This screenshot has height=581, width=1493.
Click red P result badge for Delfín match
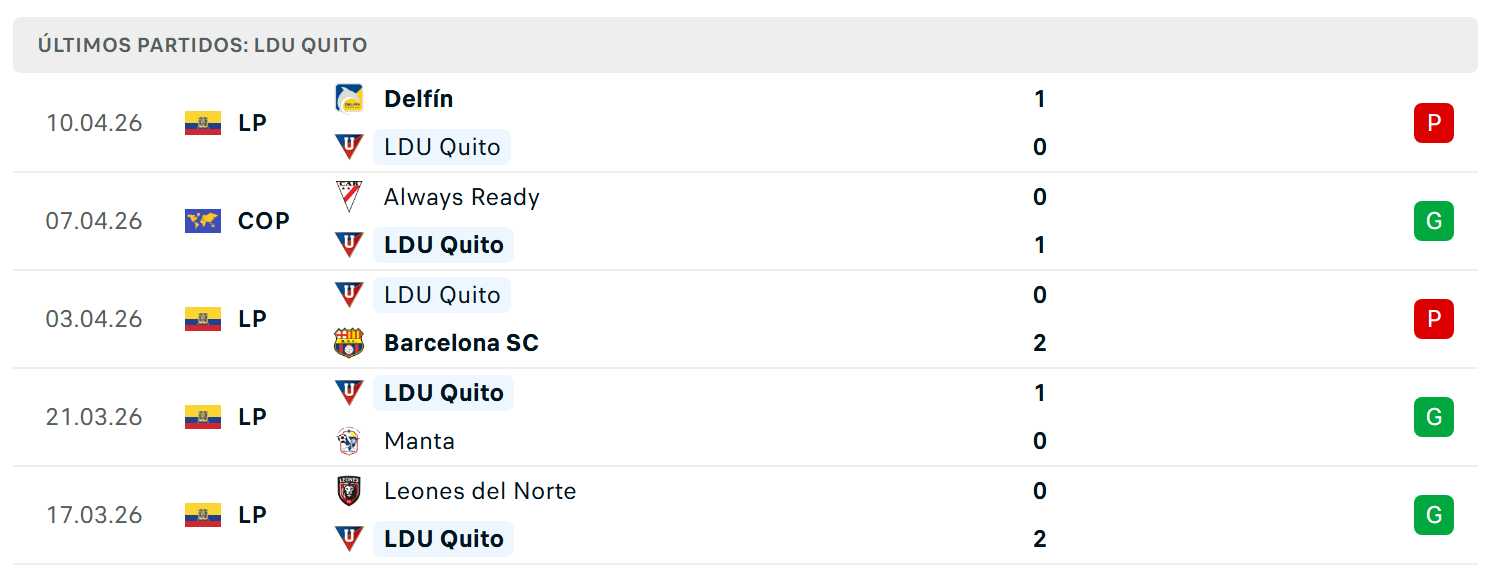(x=1433, y=123)
